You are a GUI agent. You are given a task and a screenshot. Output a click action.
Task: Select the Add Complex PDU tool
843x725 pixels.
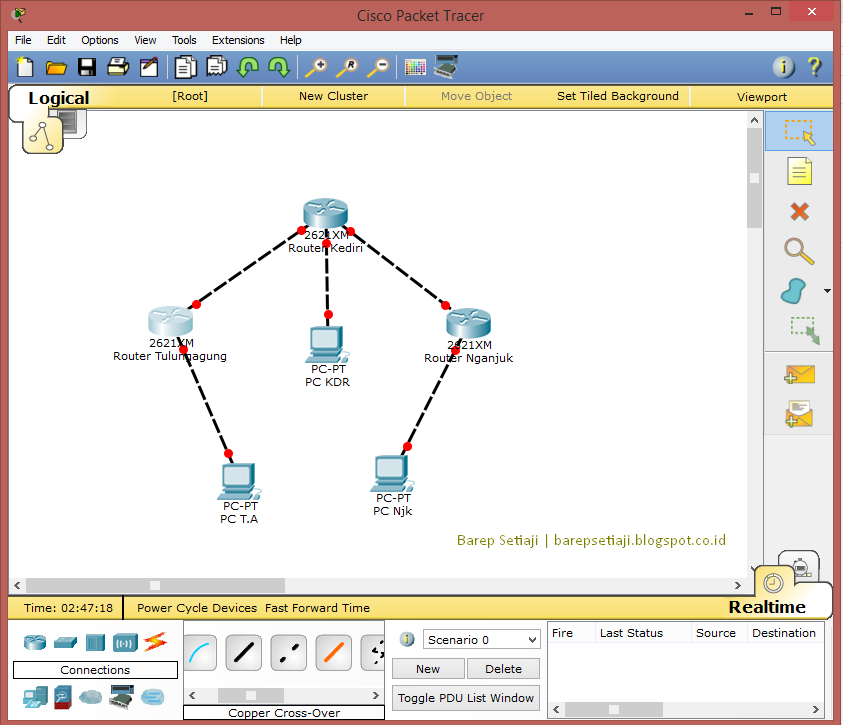(x=799, y=414)
